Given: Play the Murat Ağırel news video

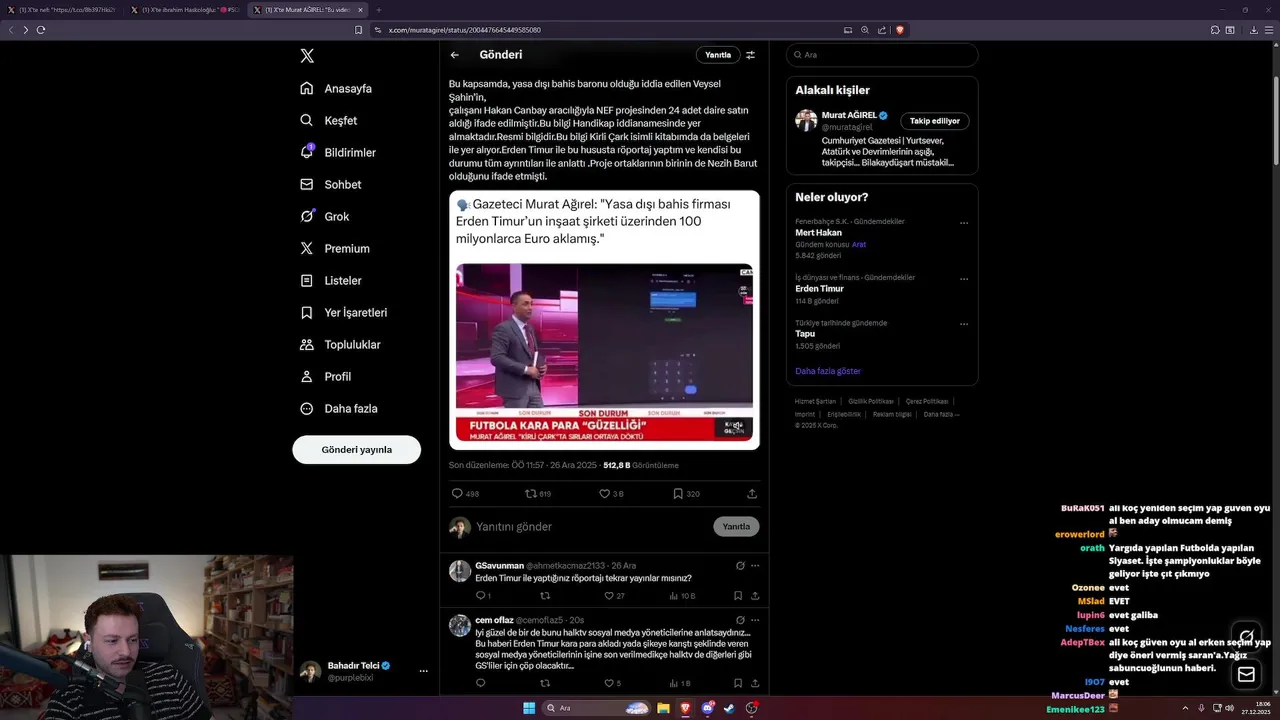Looking at the screenshot, I should (x=604, y=353).
